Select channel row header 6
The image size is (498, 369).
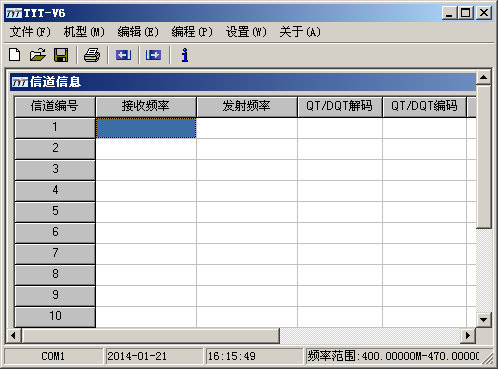[x=55, y=233]
